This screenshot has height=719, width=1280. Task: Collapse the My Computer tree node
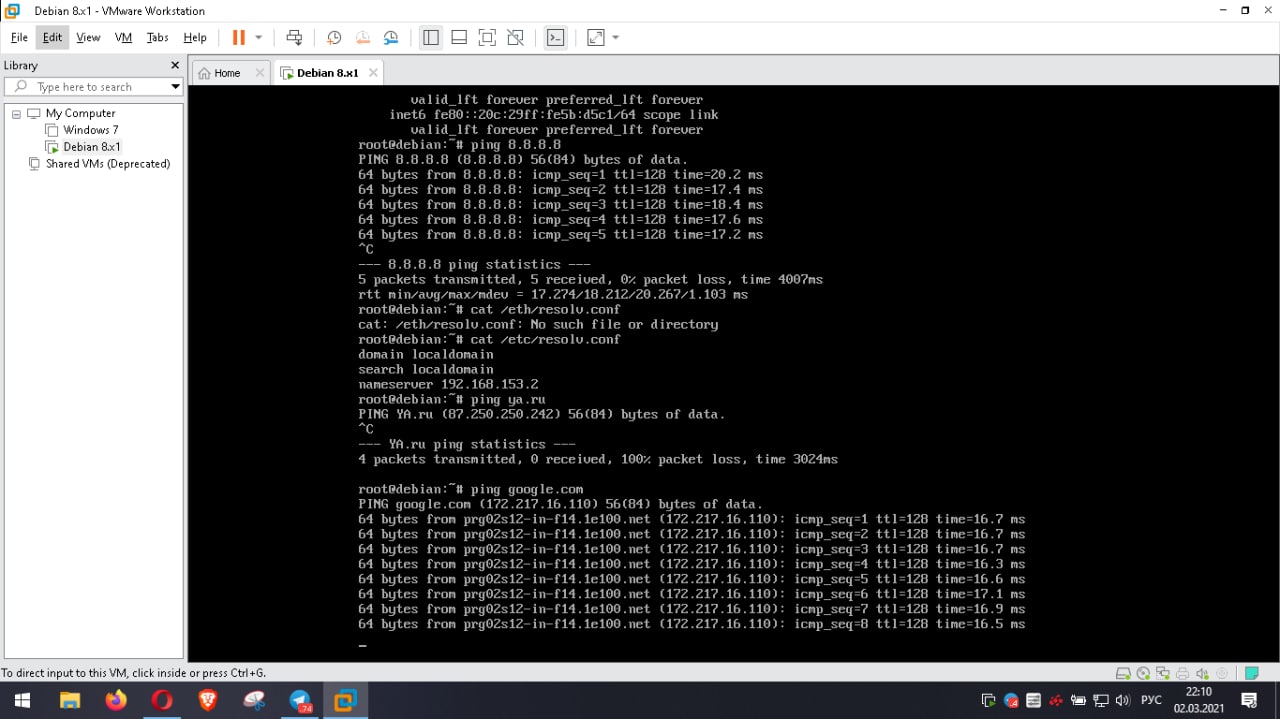click(16, 114)
